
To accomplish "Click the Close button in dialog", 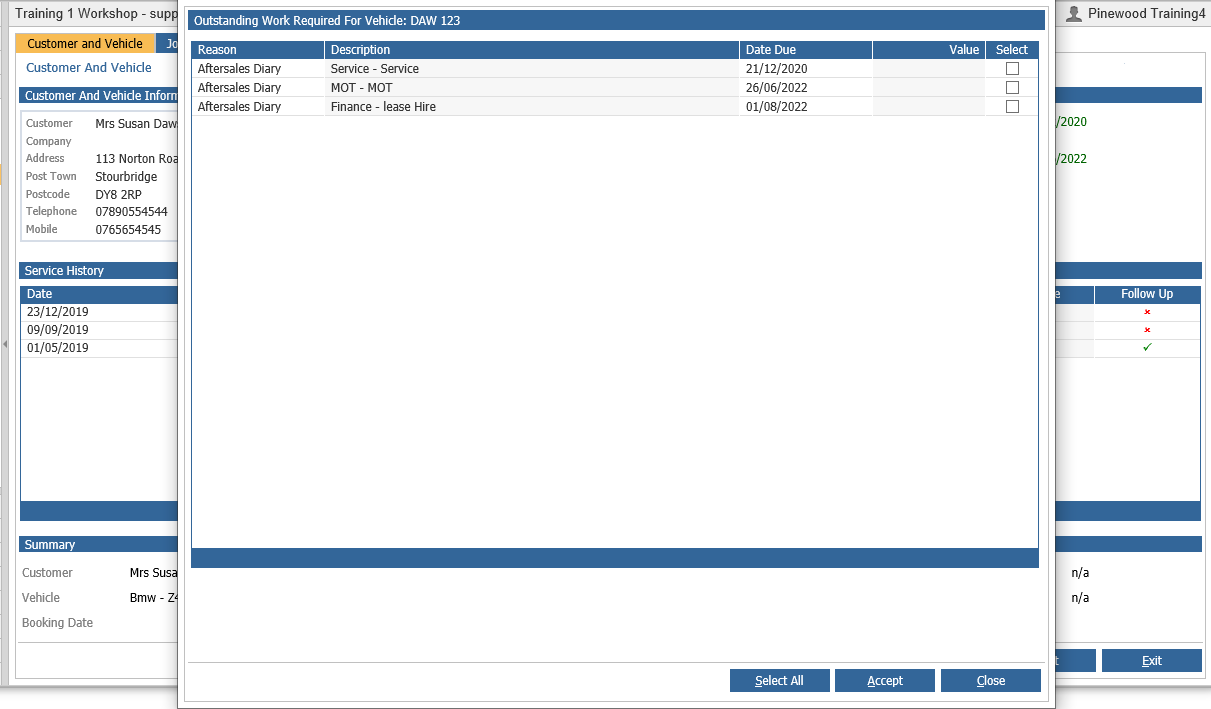I will tap(991, 681).
